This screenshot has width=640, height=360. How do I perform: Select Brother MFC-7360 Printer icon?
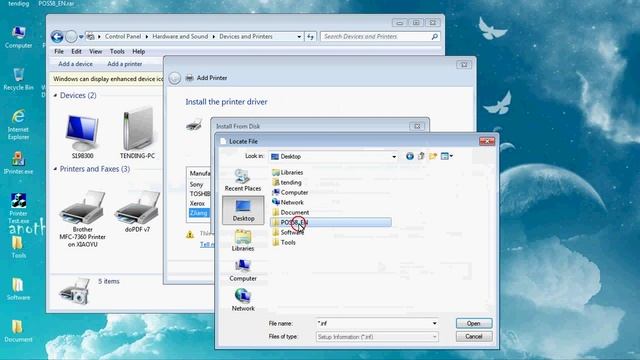(82, 219)
